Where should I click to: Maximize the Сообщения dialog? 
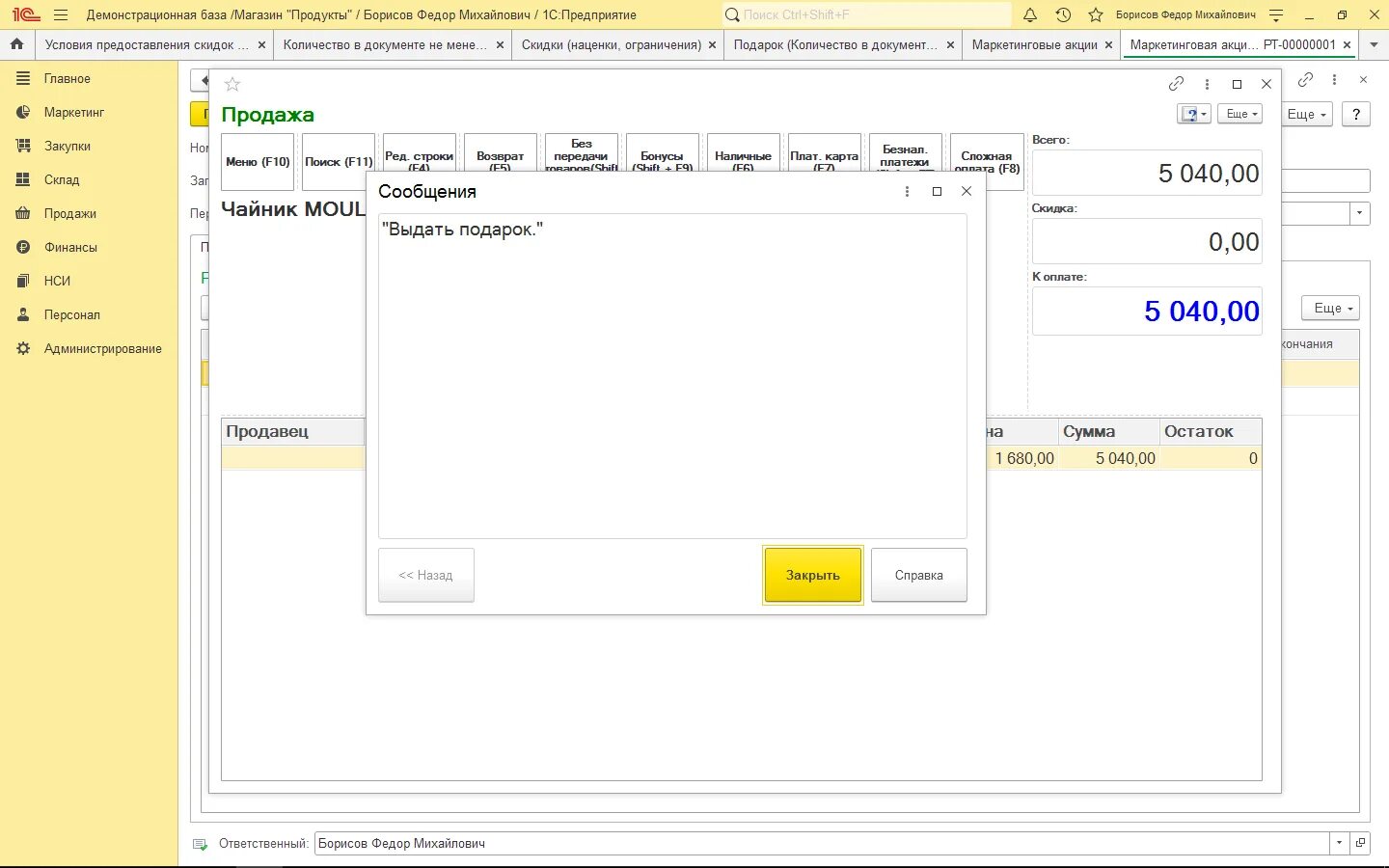[937, 191]
